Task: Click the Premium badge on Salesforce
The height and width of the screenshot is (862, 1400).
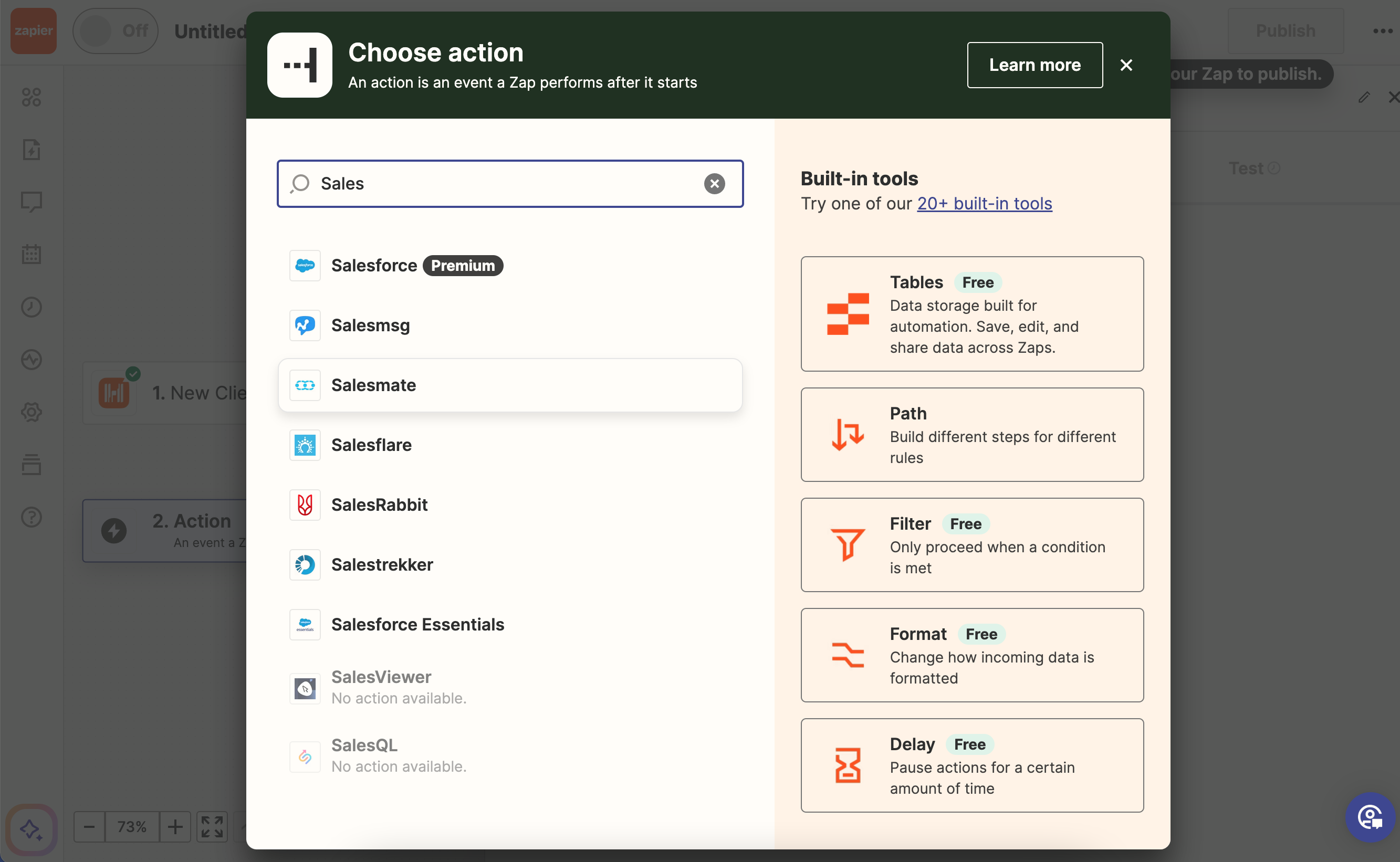Action: coord(463,266)
